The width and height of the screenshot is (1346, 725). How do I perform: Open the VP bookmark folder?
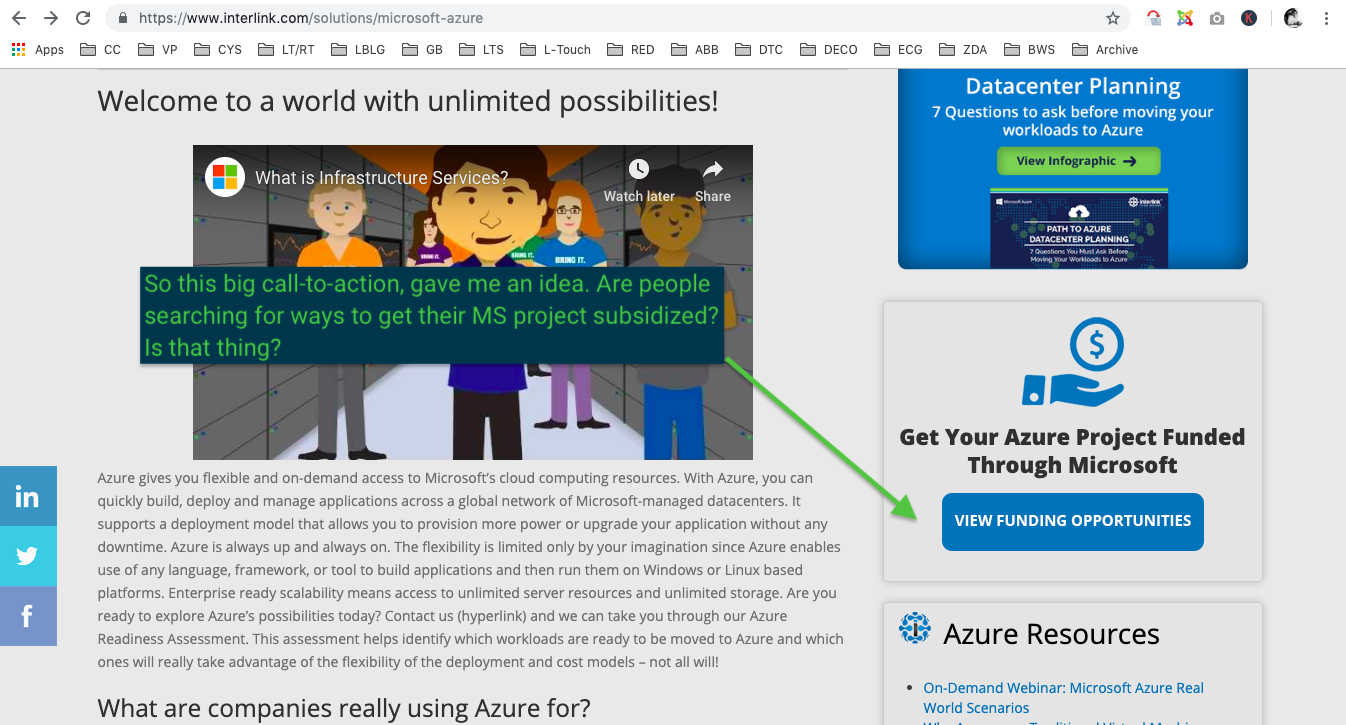tap(157, 49)
